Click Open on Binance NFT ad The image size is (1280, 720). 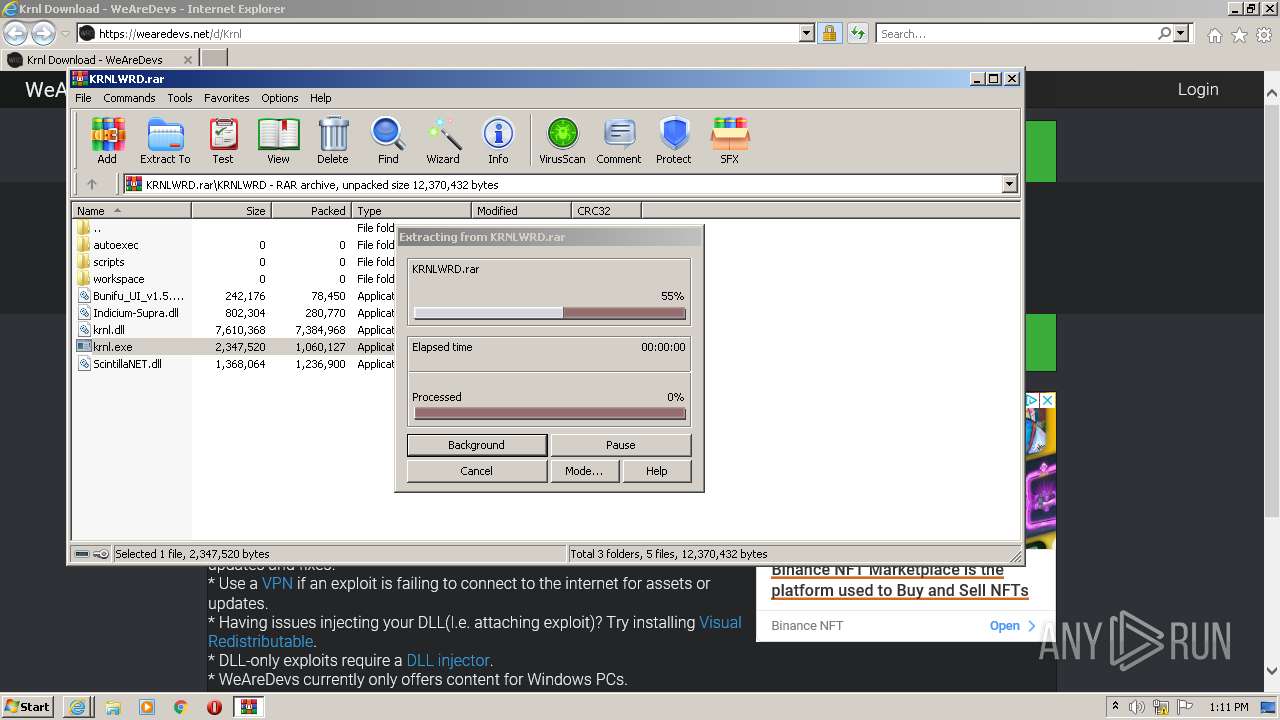[x=1013, y=625]
